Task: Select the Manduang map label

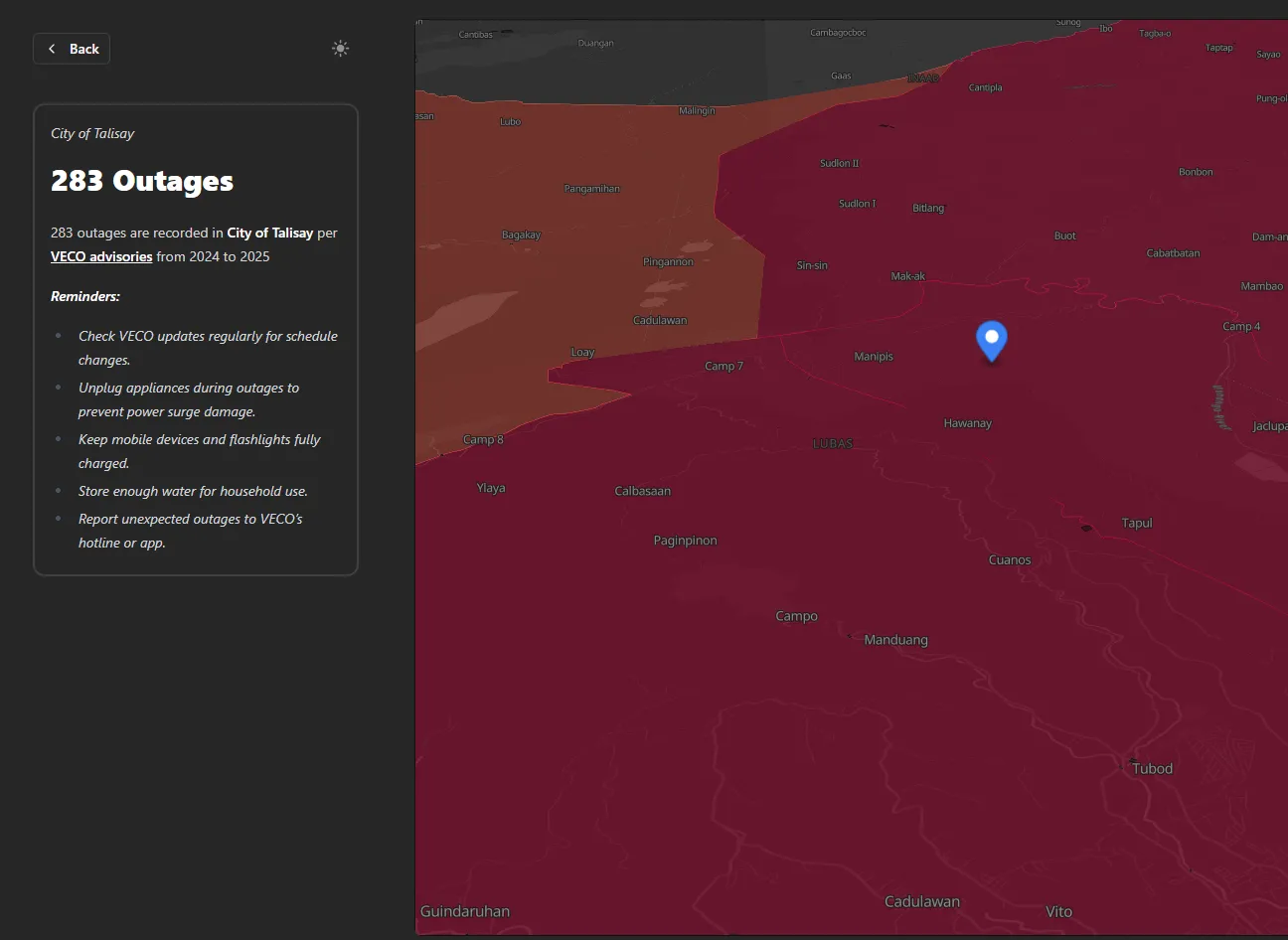Action: (895, 640)
